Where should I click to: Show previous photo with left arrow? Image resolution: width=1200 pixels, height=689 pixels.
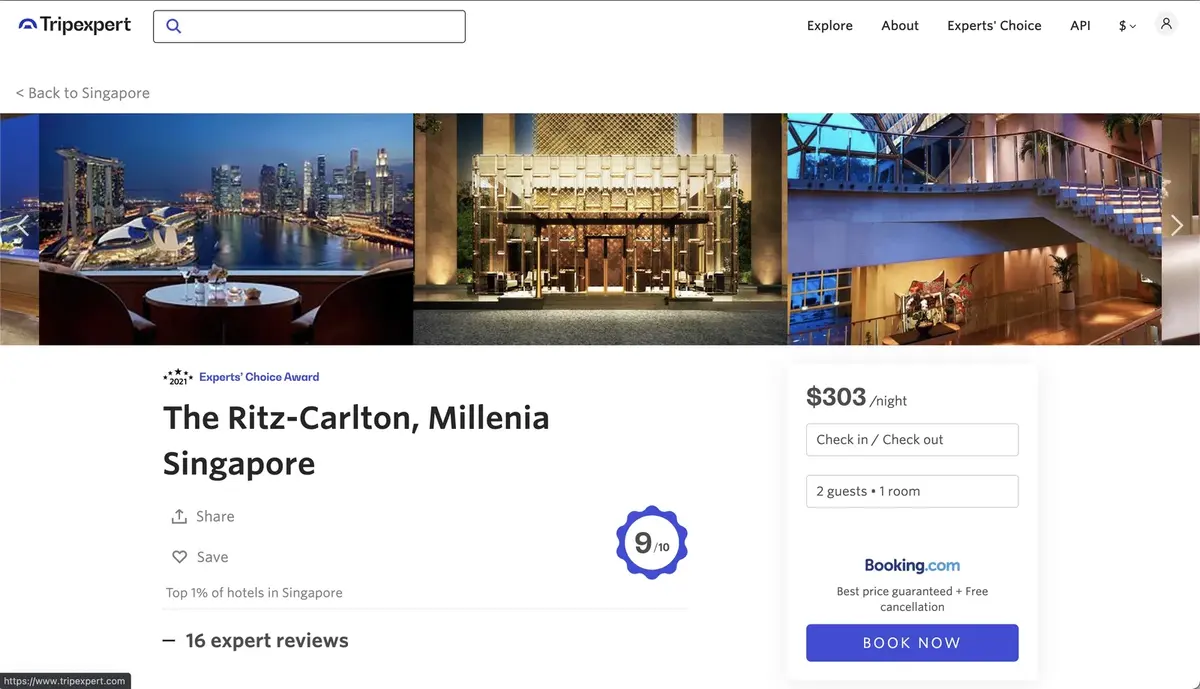click(x=20, y=225)
